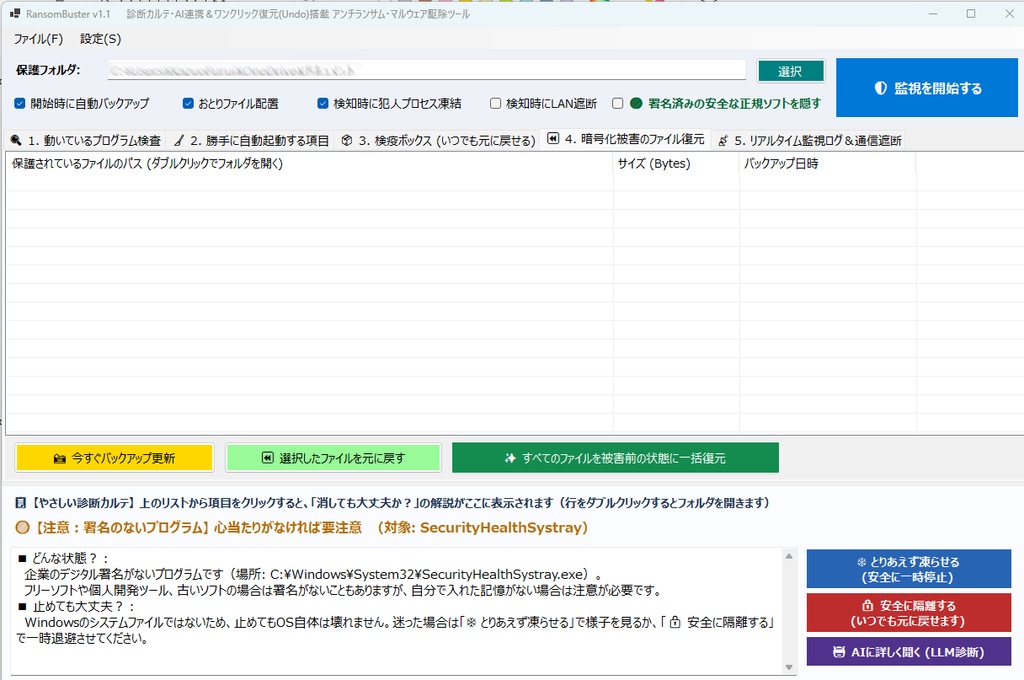Start monitoring with 監視を開始する button
The width and height of the screenshot is (1024, 680).
(x=927, y=88)
